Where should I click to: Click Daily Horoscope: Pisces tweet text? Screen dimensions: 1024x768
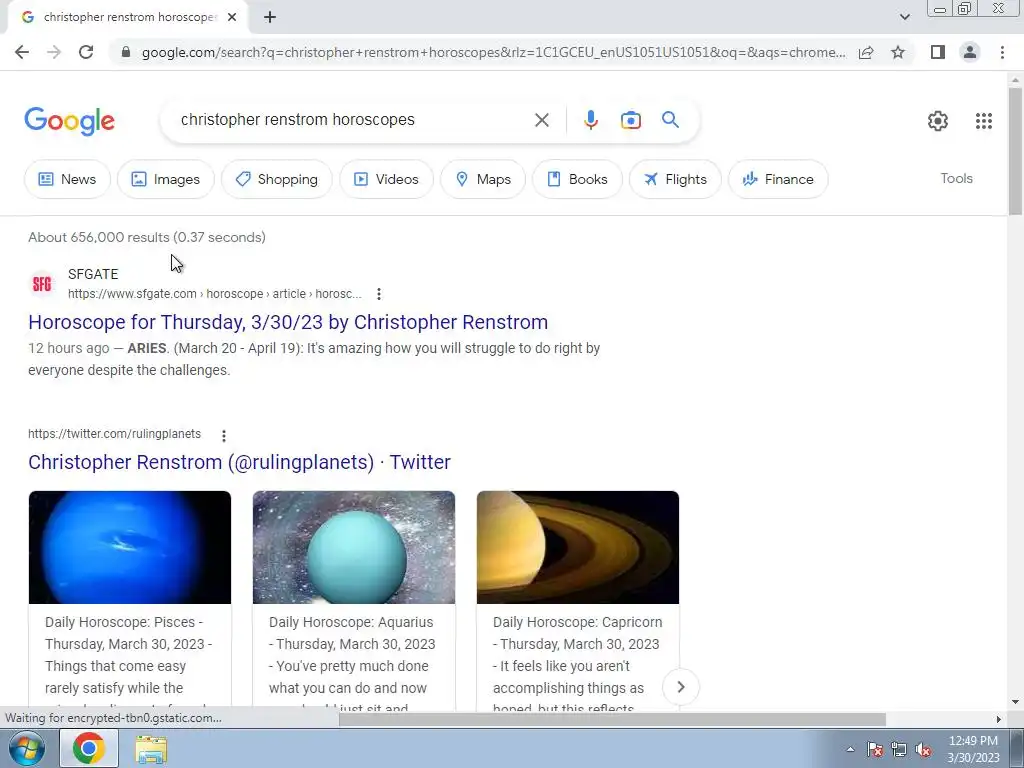(129, 661)
